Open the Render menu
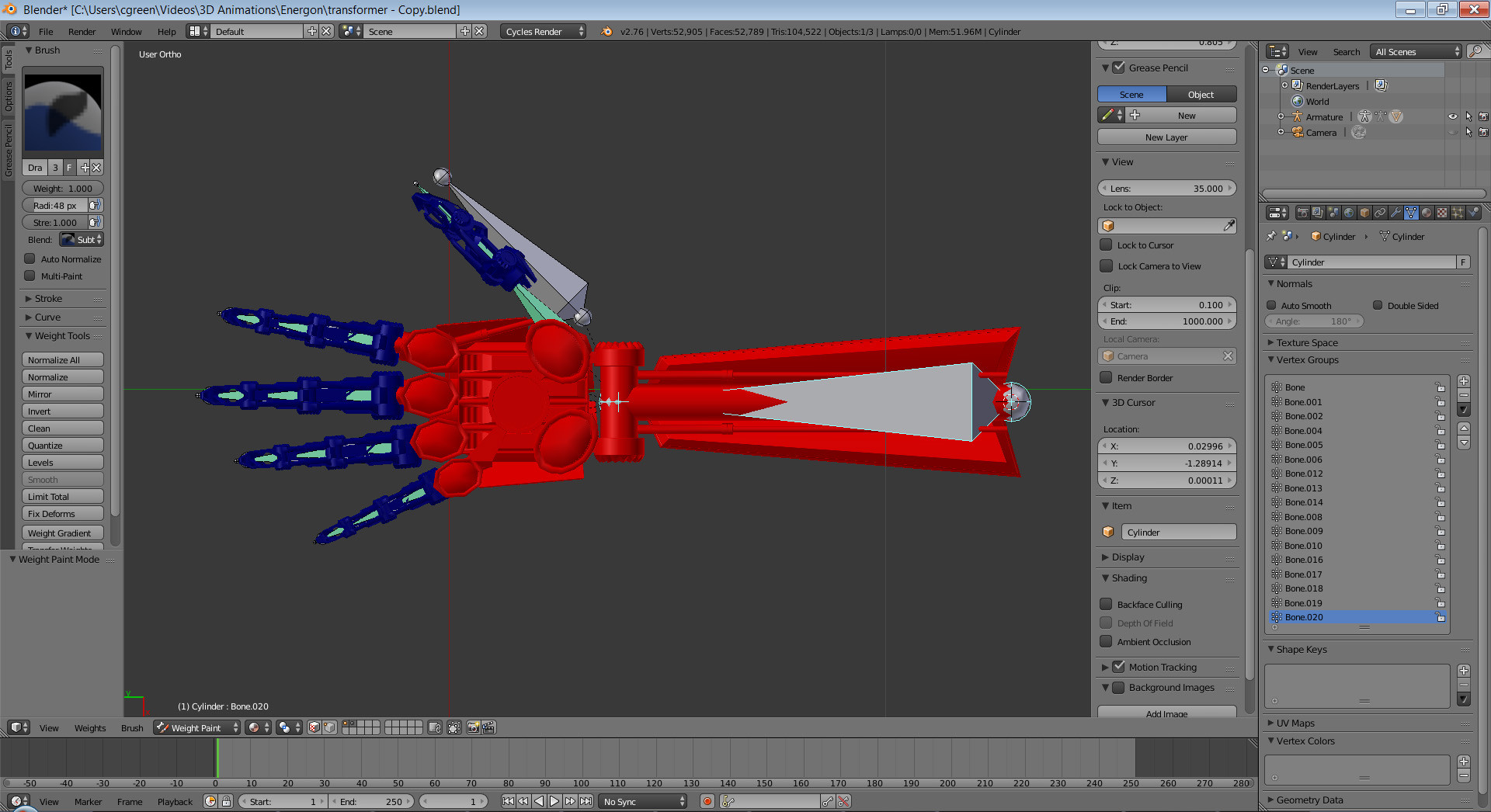The image size is (1491, 812). pyautogui.click(x=82, y=31)
